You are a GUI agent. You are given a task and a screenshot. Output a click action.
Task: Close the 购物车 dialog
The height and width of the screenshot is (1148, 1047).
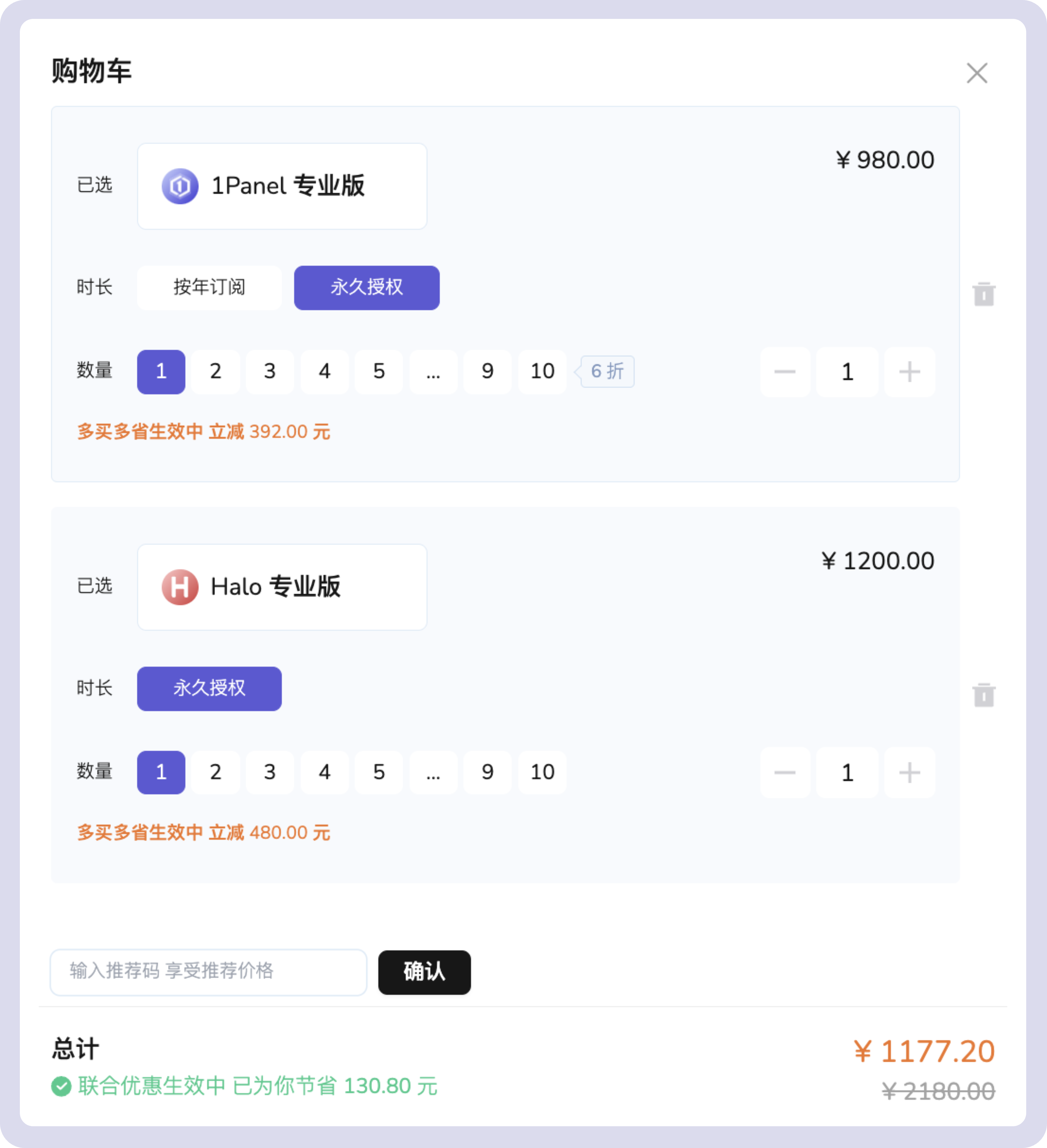click(977, 73)
